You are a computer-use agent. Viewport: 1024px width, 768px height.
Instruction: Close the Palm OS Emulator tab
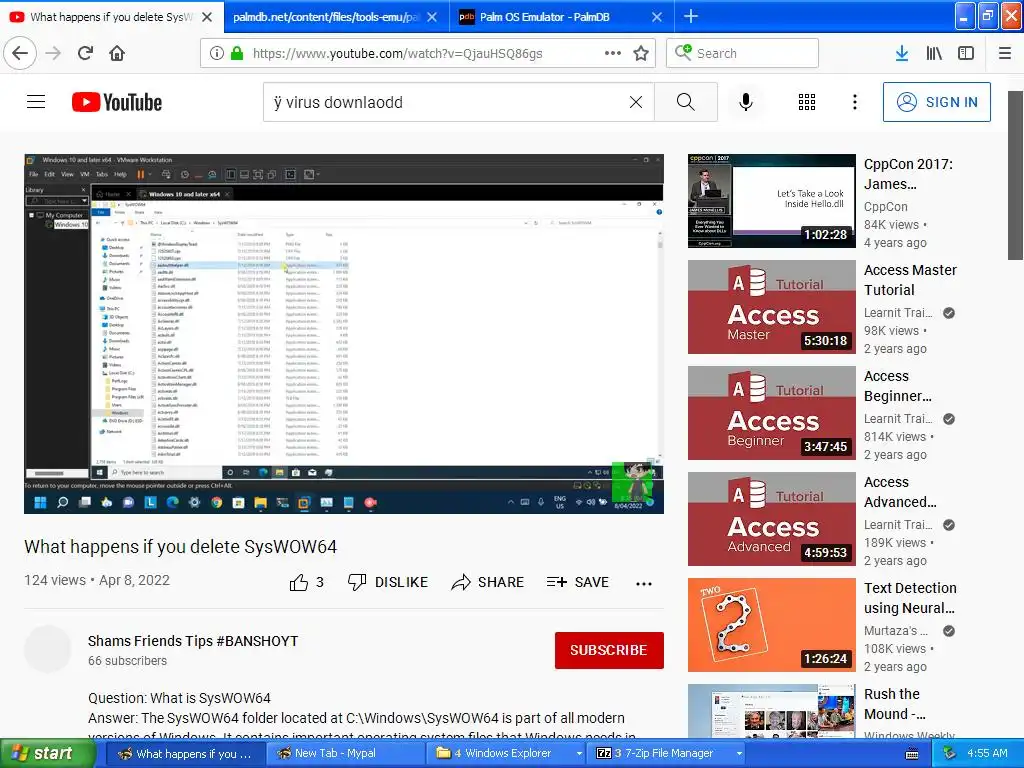click(657, 17)
